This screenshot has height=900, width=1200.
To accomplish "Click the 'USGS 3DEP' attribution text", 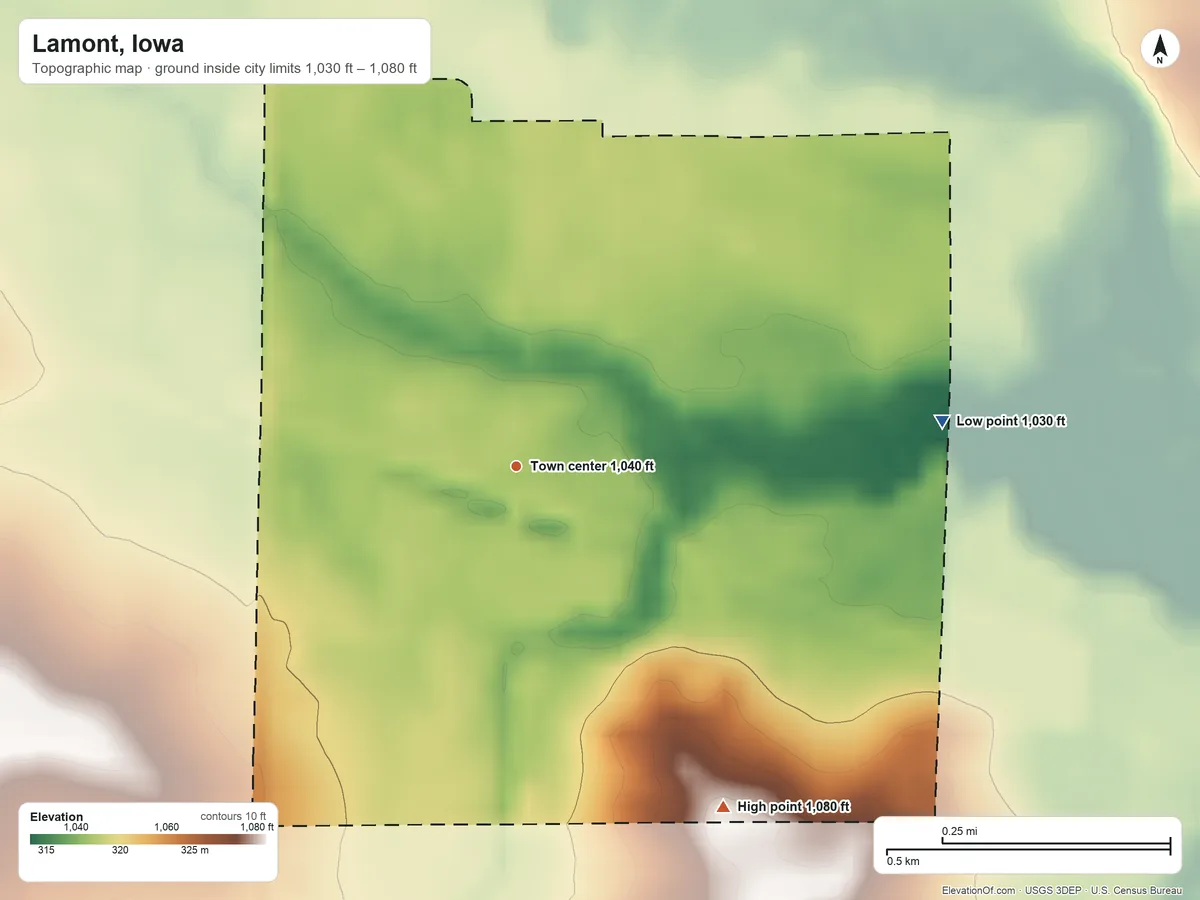I will (1054, 890).
